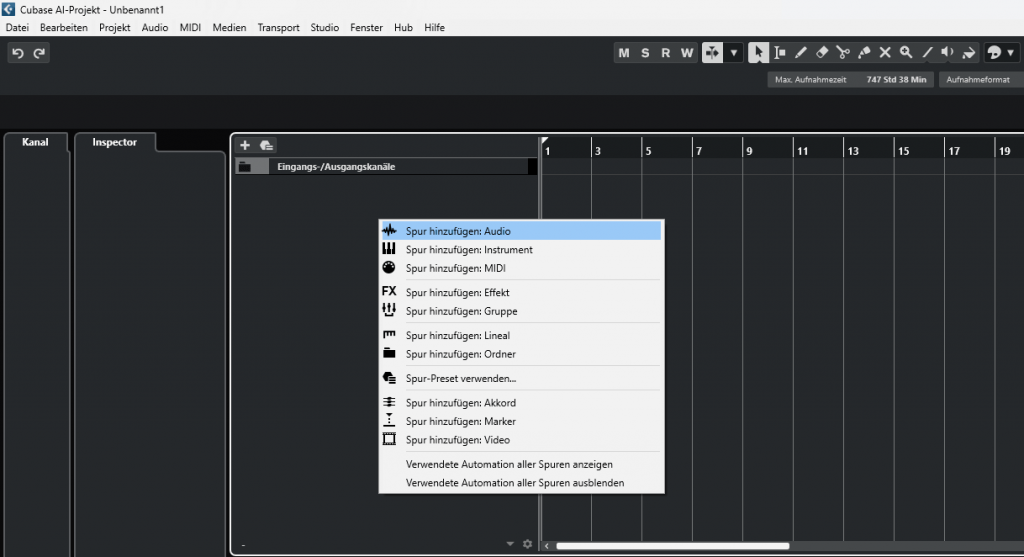Choose Spur hinzufügen: Lineal
Viewport: 1024px width, 557px height.
[521, 336]
